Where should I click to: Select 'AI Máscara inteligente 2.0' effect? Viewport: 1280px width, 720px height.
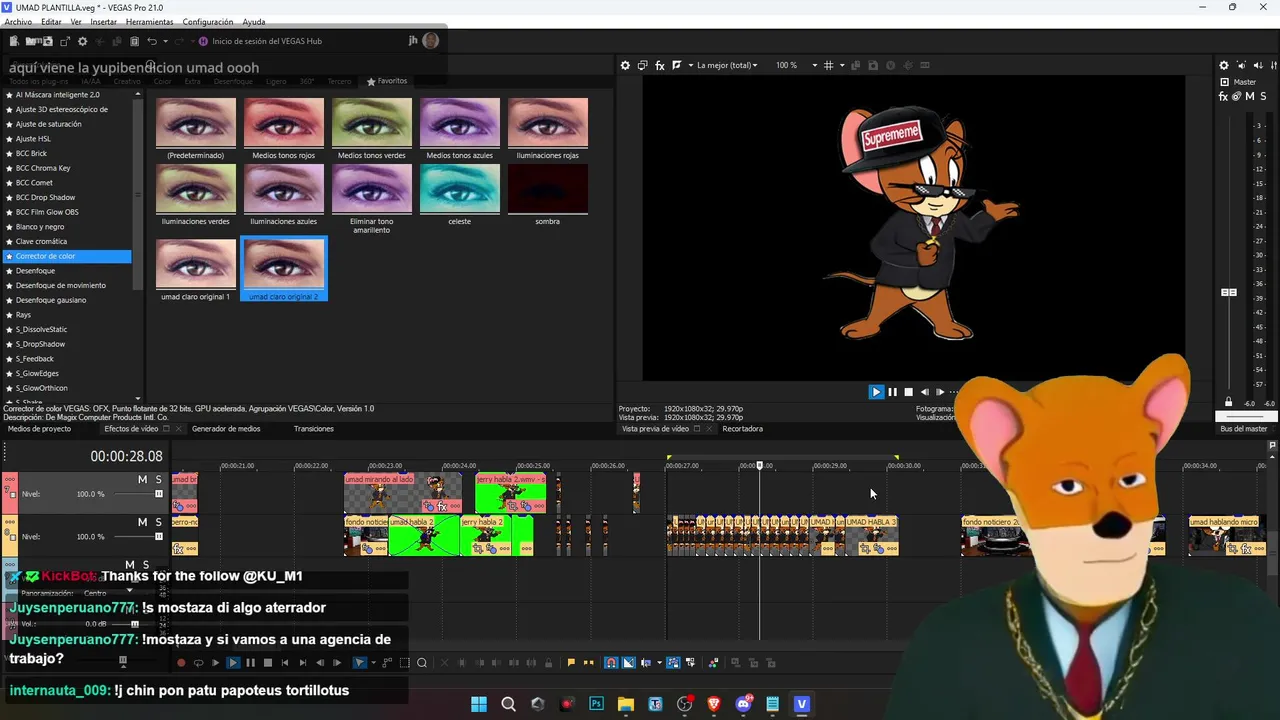58,95
